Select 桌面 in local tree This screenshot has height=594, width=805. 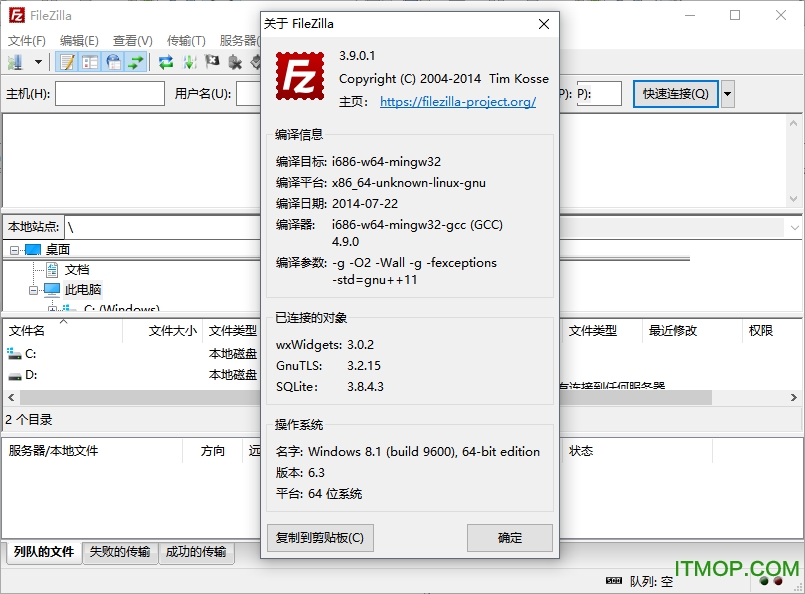58,250
